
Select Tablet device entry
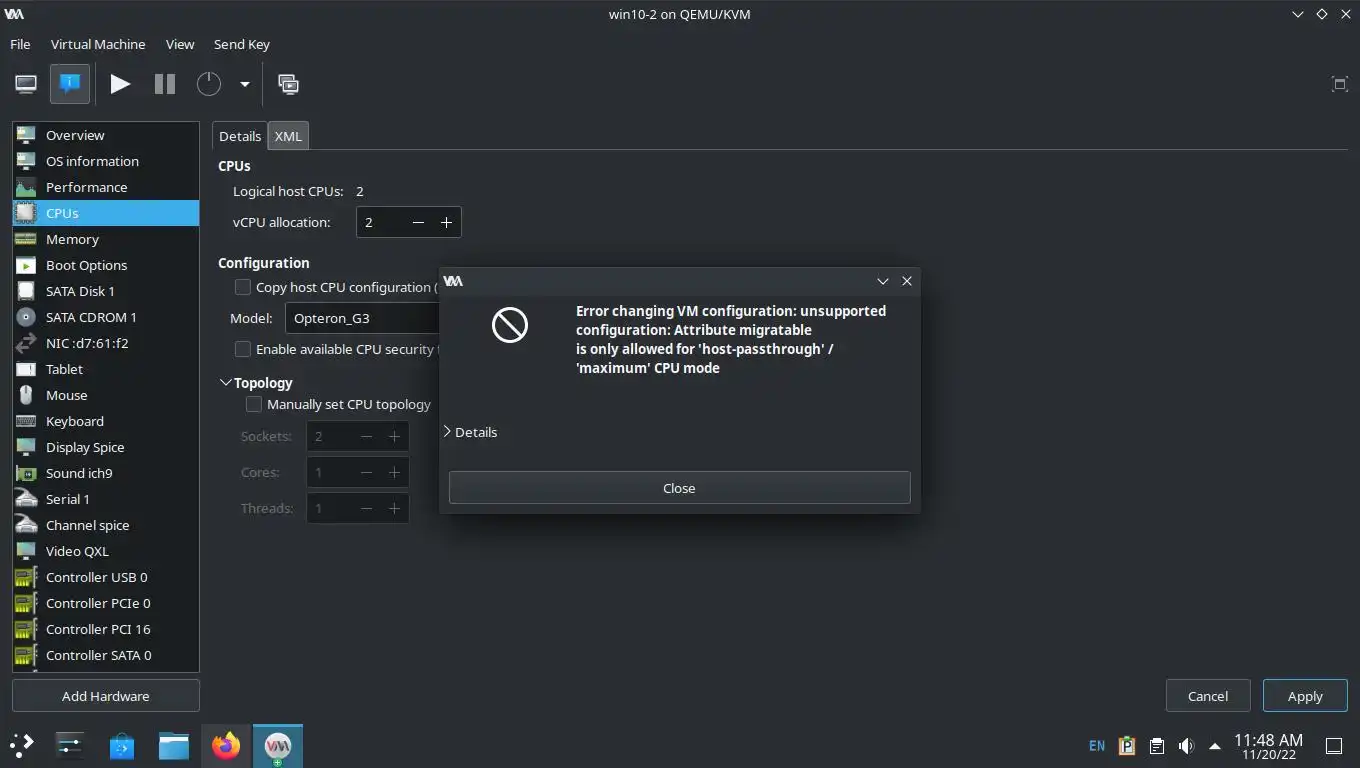[105, 369]
